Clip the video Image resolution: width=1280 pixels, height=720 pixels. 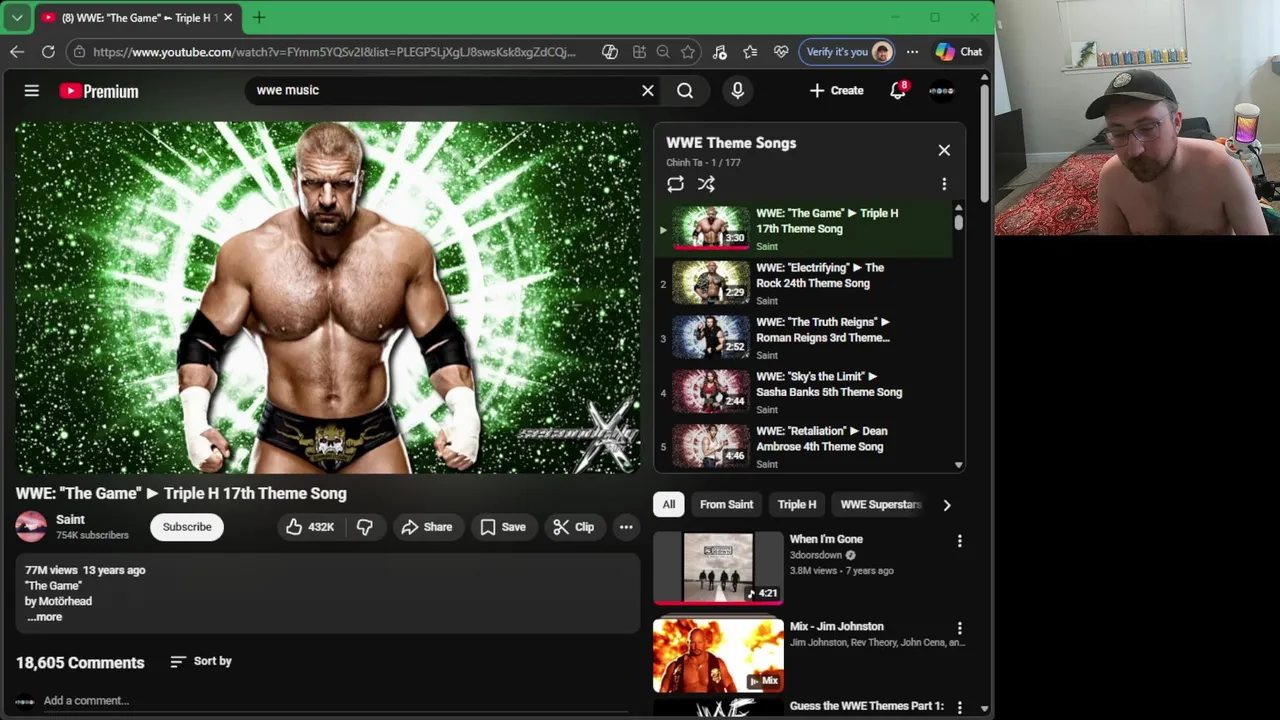[x=574, y=527]
